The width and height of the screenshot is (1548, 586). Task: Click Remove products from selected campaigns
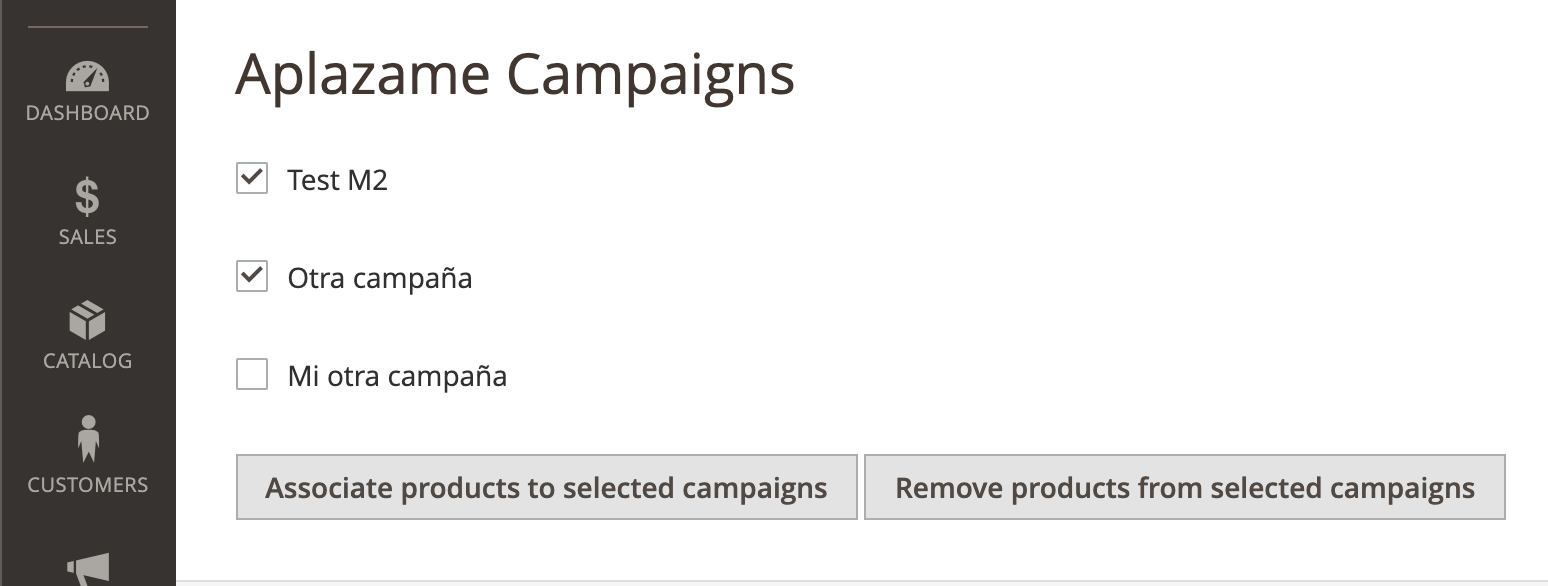click(1185, 488)
